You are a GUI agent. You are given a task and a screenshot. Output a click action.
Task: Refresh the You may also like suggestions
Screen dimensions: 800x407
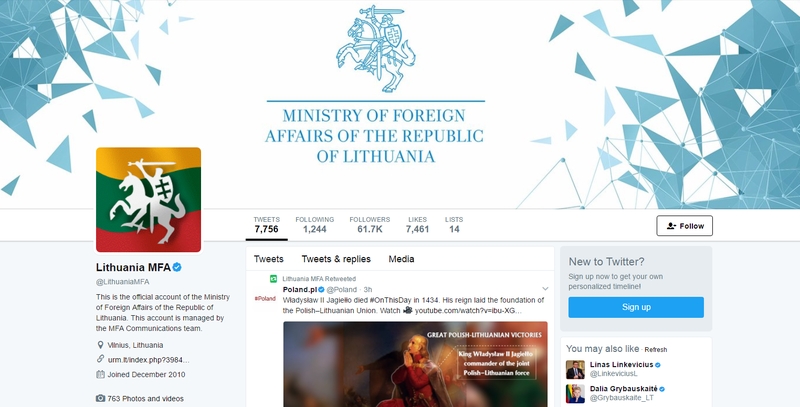[x=655, y=350]
